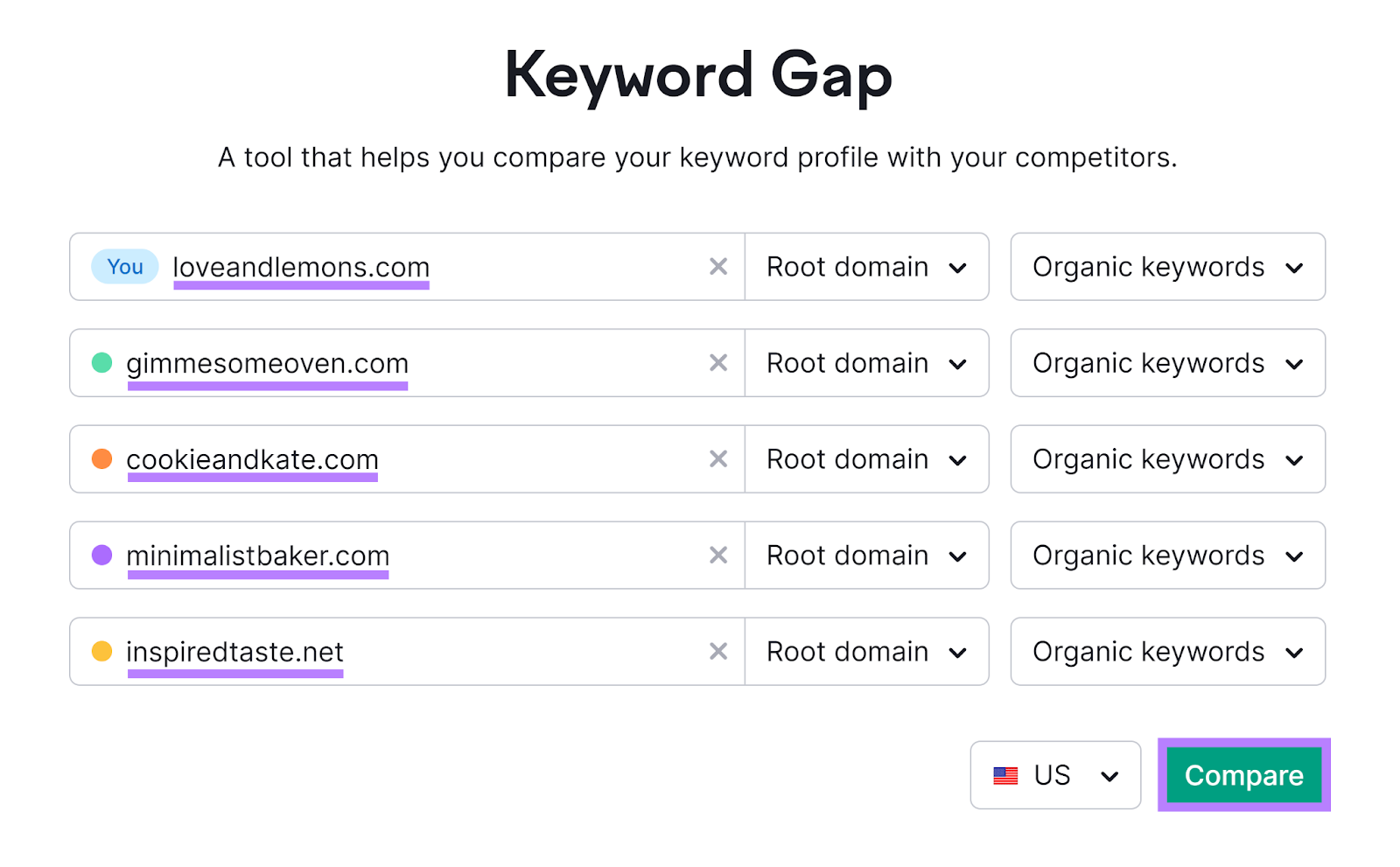Open Organic keywords options for inspiredtaste.net

(x=1167, y=652)
